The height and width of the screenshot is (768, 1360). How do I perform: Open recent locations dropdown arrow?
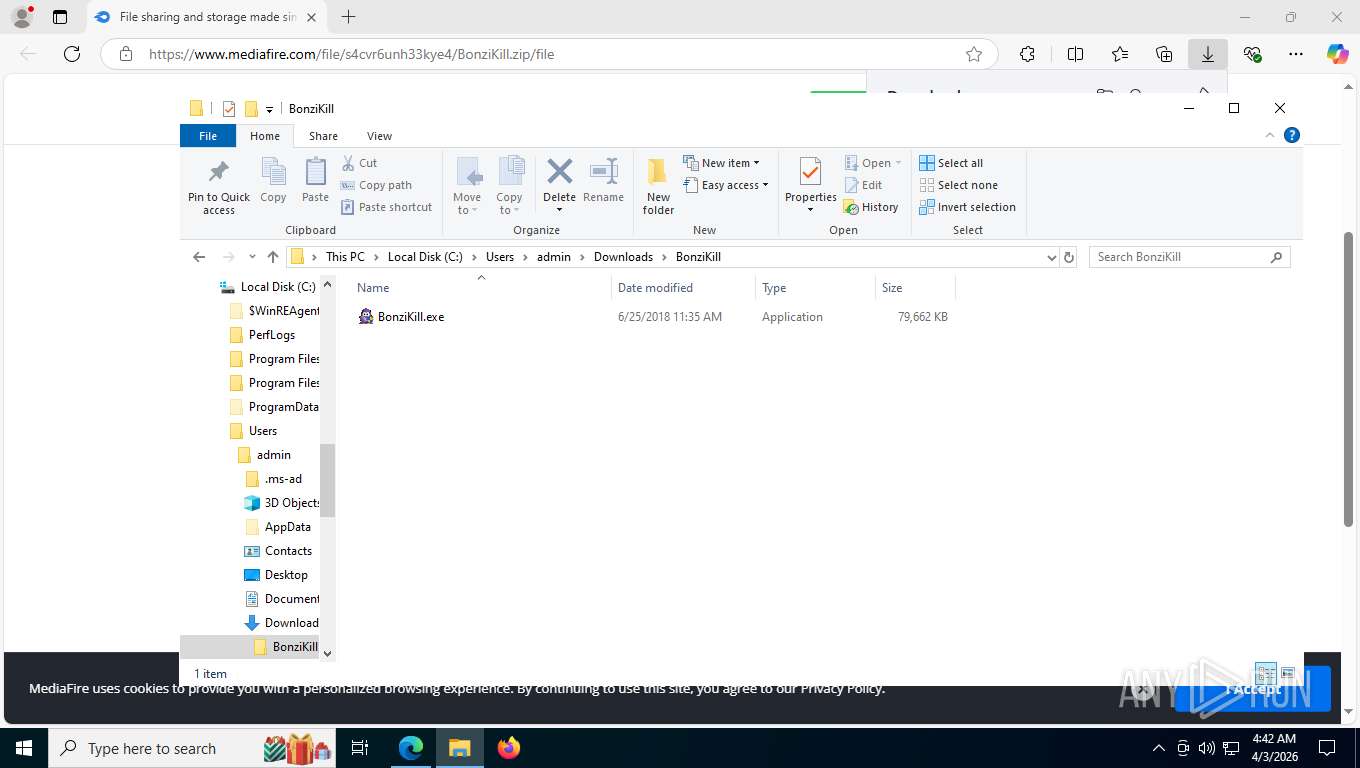252,257
